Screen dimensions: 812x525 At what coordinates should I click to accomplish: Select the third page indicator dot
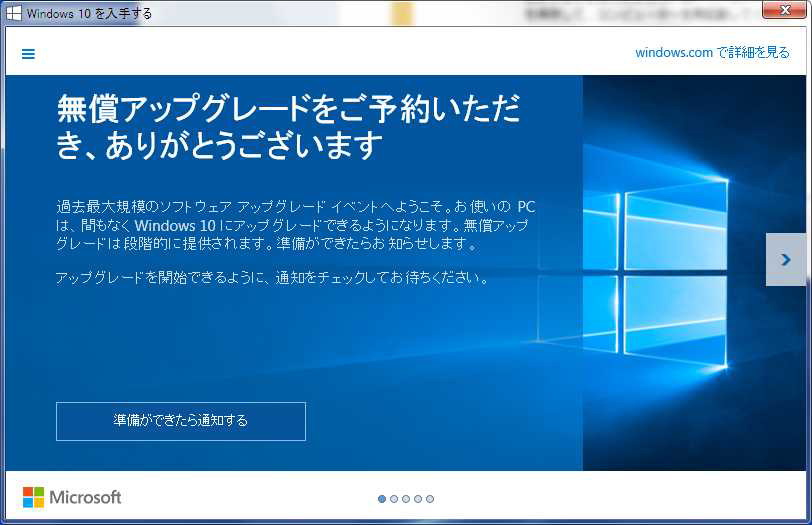click(x=406, y=498)
